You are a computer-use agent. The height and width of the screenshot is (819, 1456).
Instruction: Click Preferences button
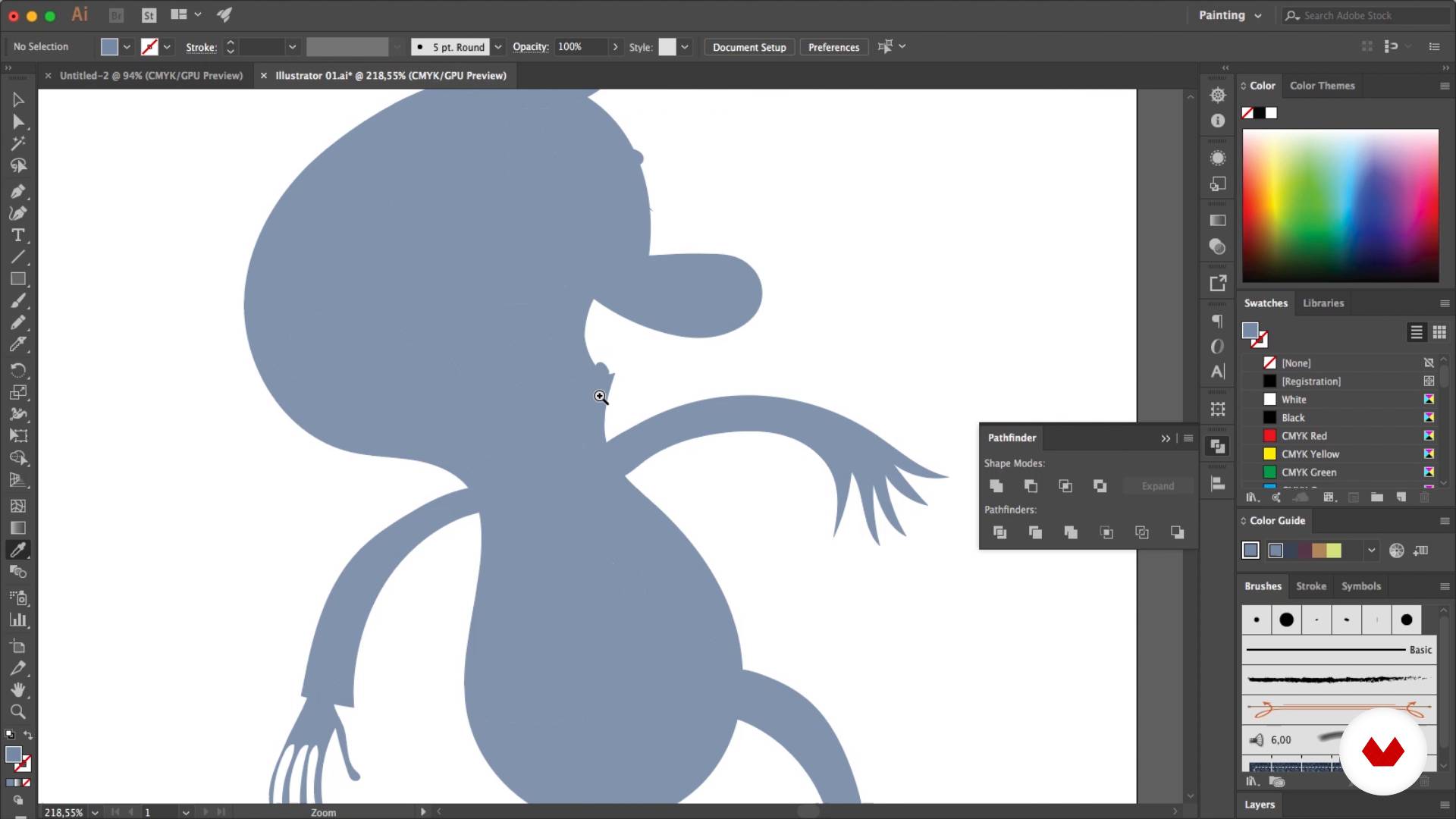[x=833, y=47]
